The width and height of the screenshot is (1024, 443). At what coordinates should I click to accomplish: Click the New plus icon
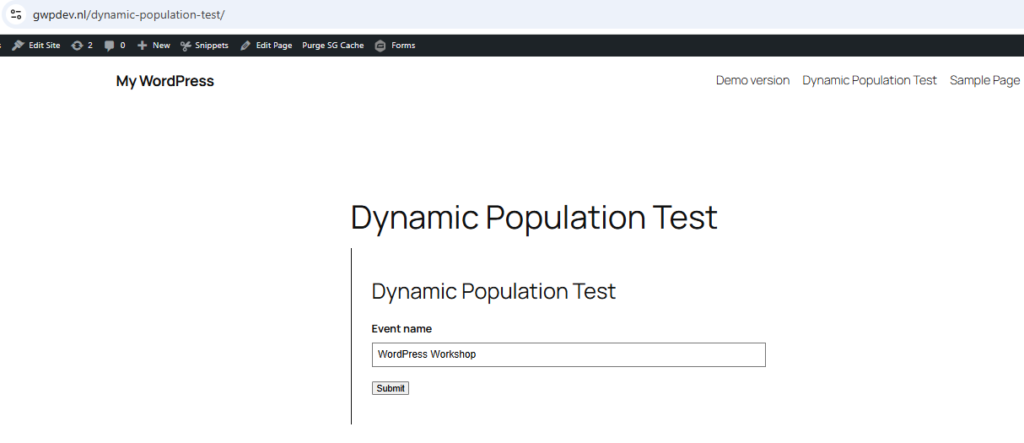pyautogui.click(x=142, y=45)
